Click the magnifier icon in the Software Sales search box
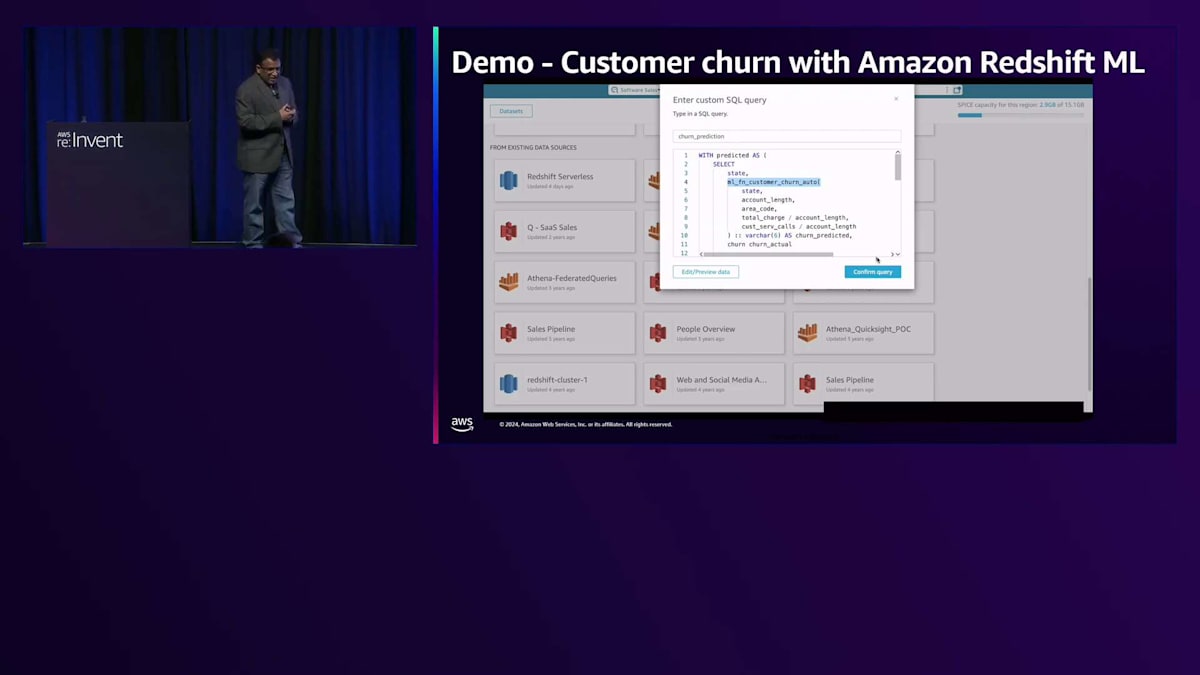This screenshot has width=1200, height=675. (x=614, y=90)
